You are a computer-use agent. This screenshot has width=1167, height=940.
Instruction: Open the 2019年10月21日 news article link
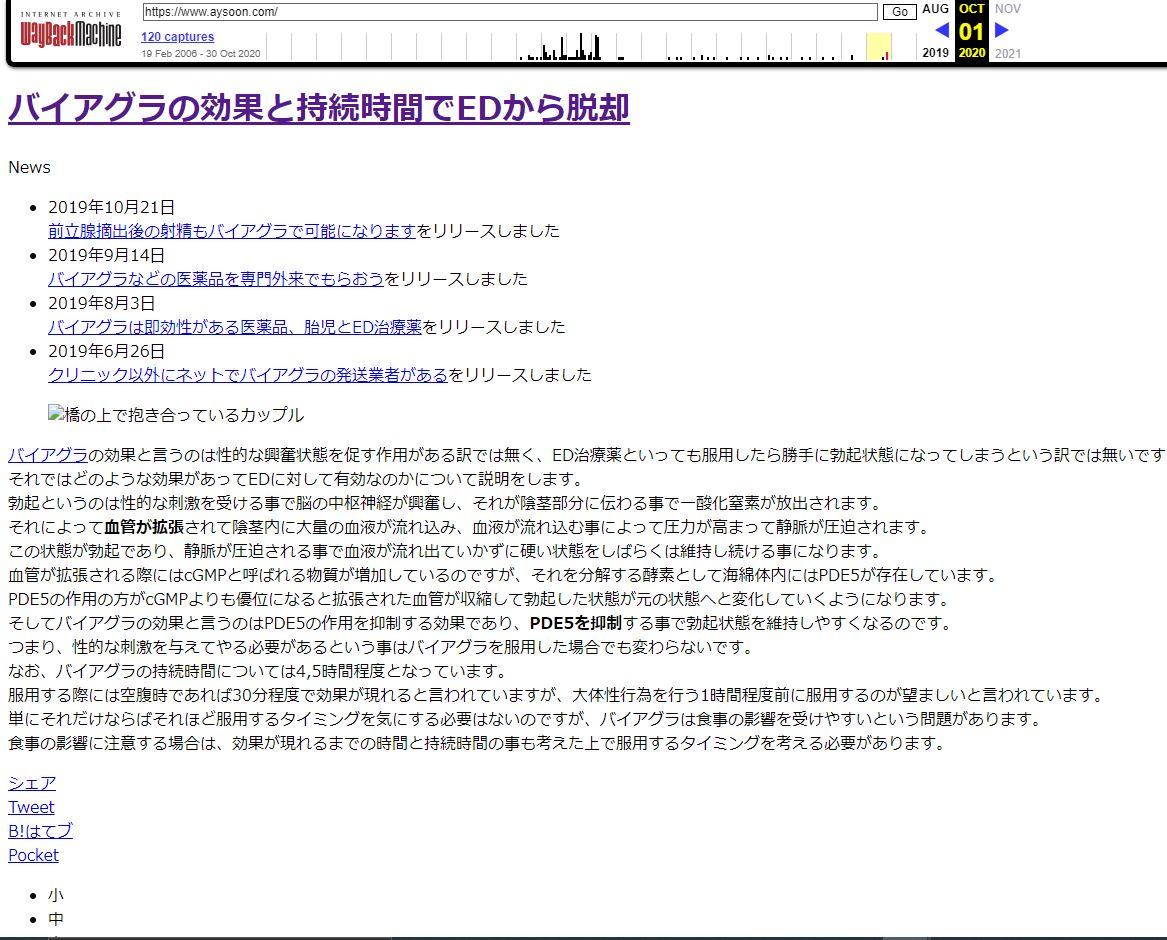pyautogui.click(x=232, y=231)
